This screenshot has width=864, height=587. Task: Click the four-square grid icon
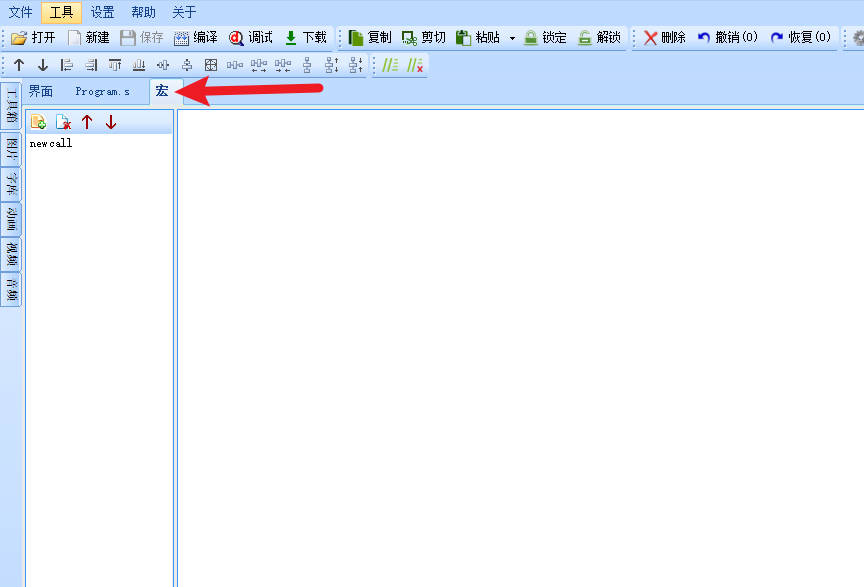coord(210,65)
